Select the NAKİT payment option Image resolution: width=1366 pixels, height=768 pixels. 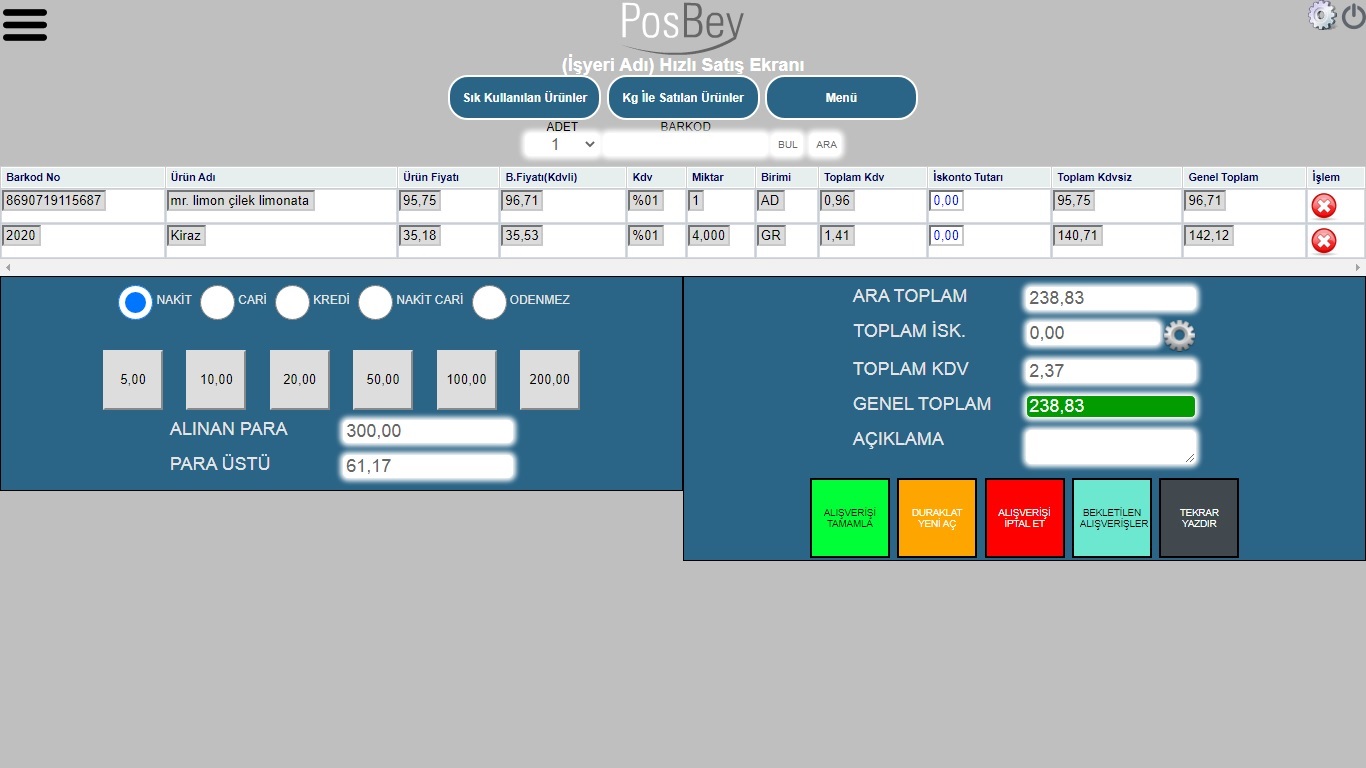136,302
